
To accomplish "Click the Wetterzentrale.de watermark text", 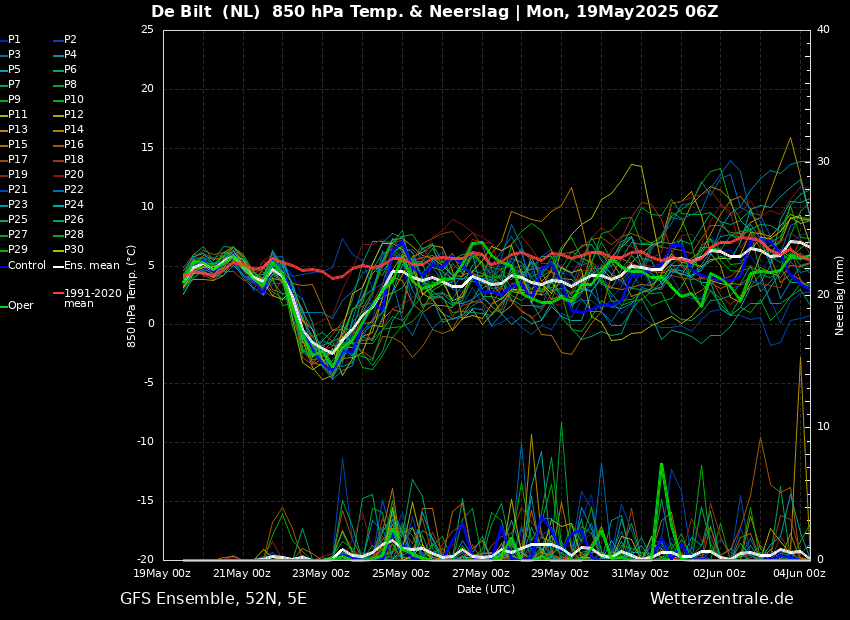I will (x=721, y=599).
